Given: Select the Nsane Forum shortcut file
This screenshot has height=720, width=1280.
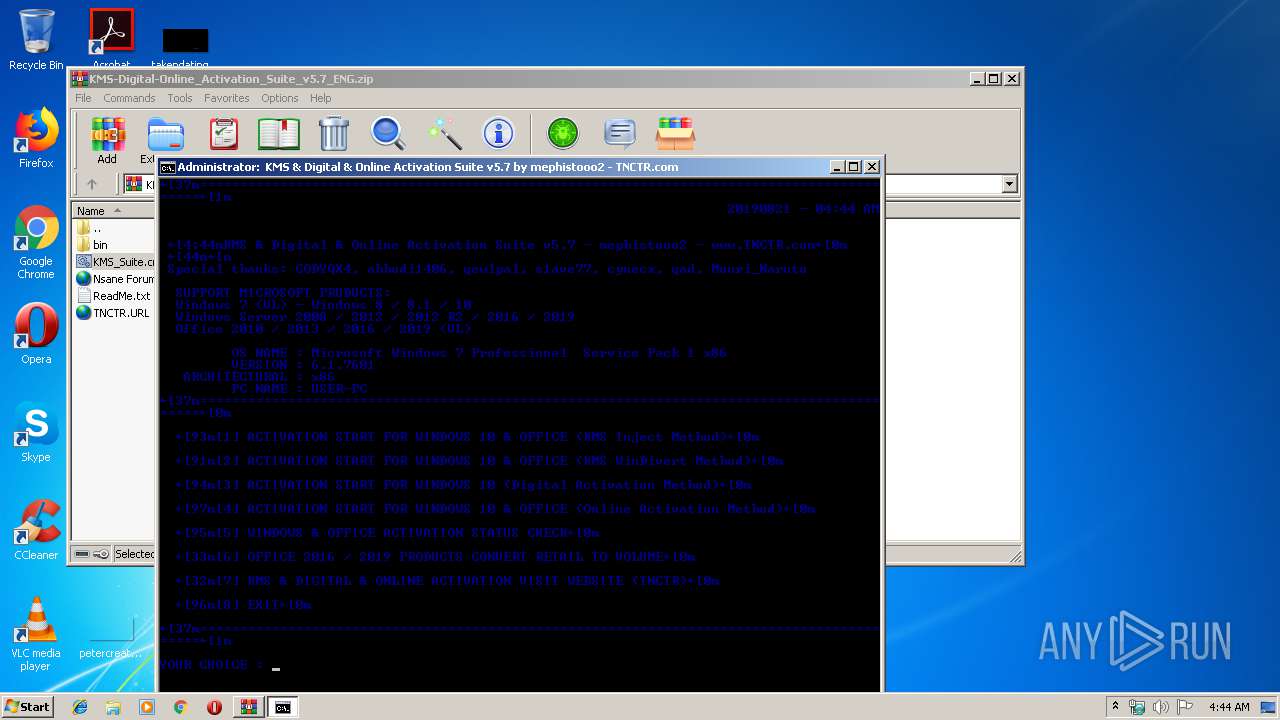Looking at the screenshot, I should point(115,278).
